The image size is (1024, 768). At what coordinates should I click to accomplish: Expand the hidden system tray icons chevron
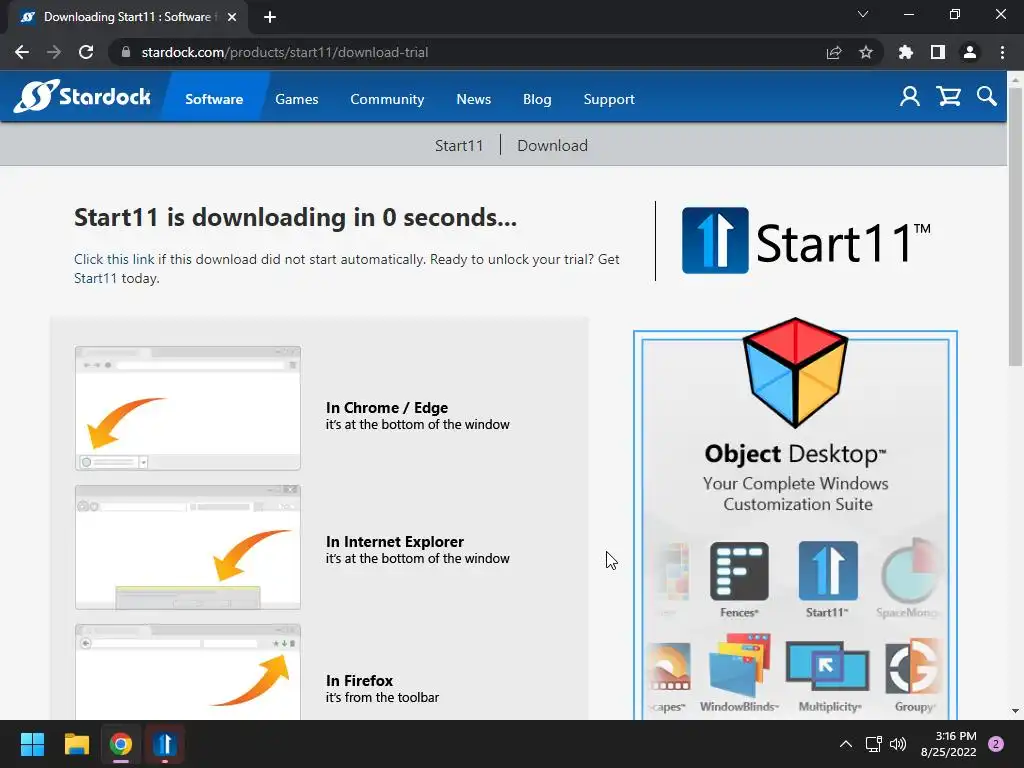pos(846,744)
